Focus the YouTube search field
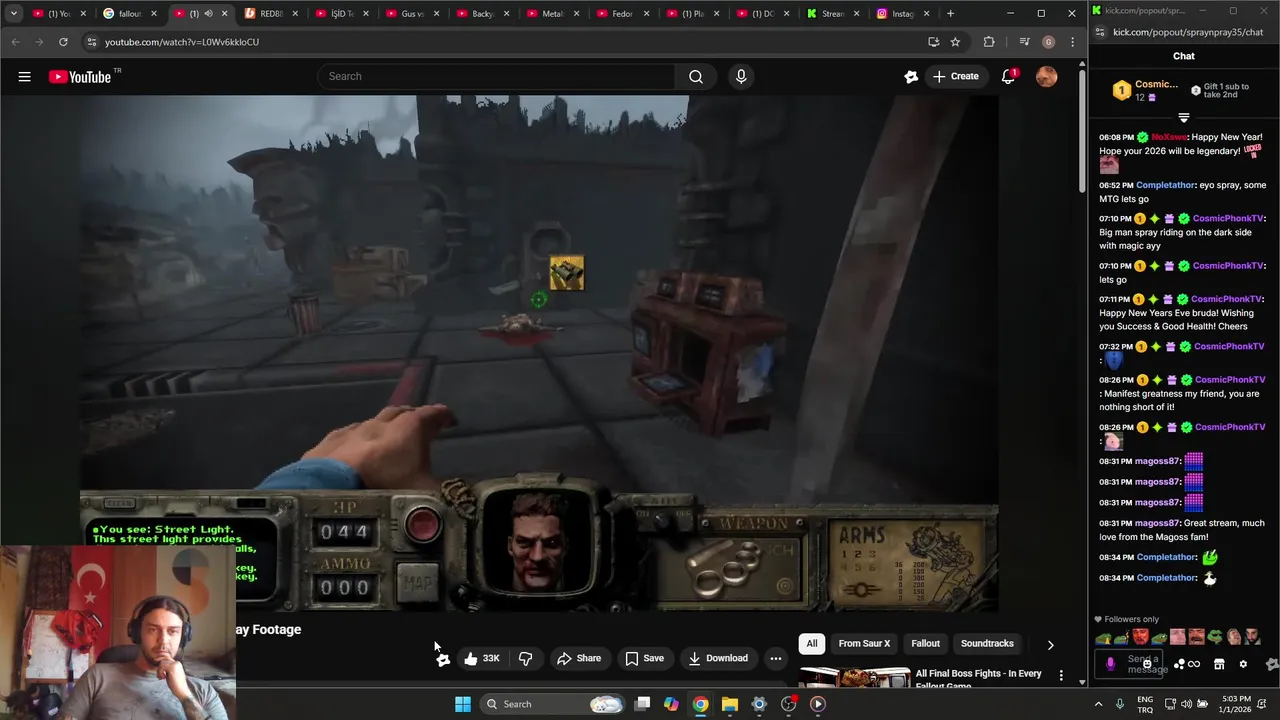Viewport: 1280px width, 720px height. [497, 77]
